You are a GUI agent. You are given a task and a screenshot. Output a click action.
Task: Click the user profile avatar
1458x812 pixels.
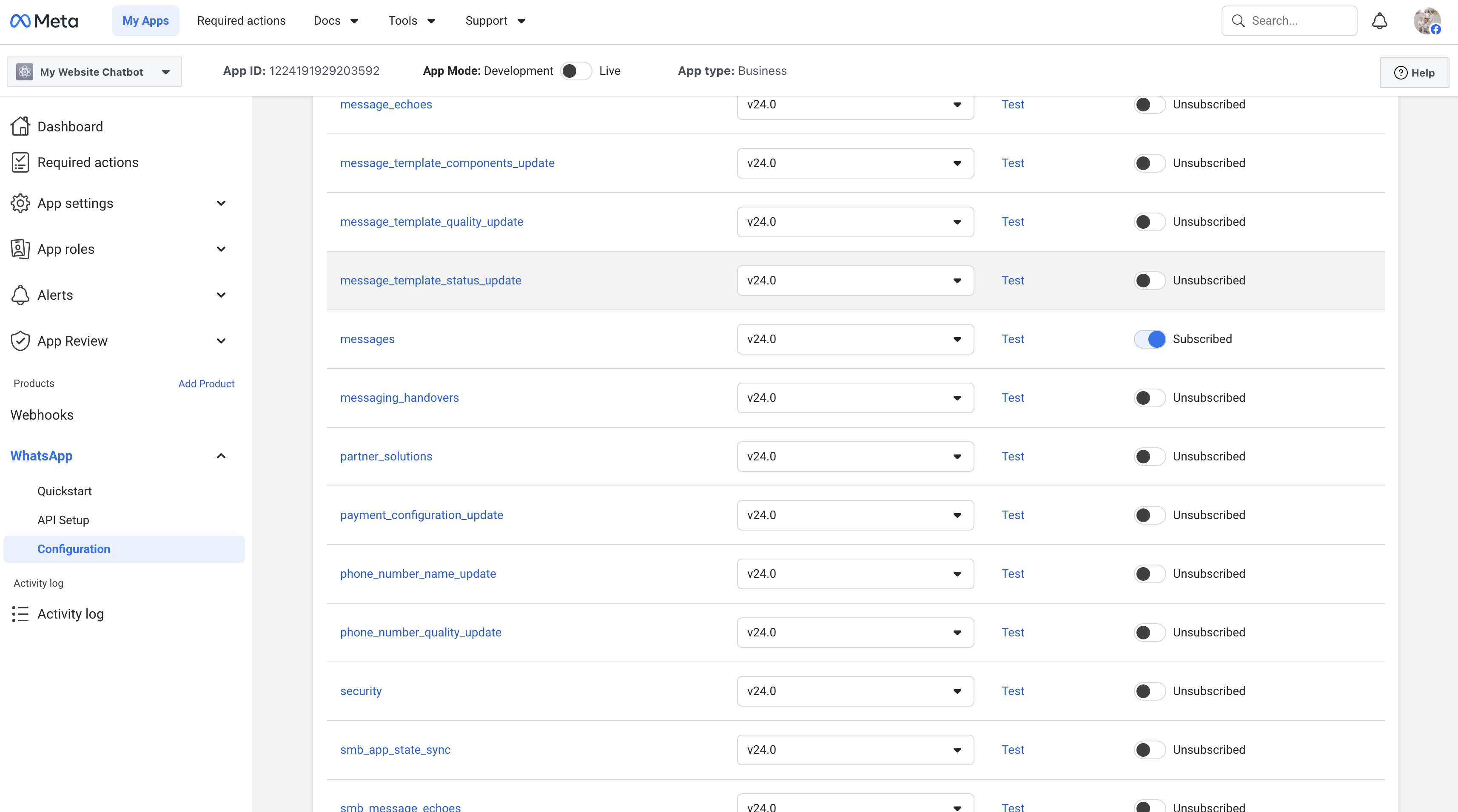1426,21
